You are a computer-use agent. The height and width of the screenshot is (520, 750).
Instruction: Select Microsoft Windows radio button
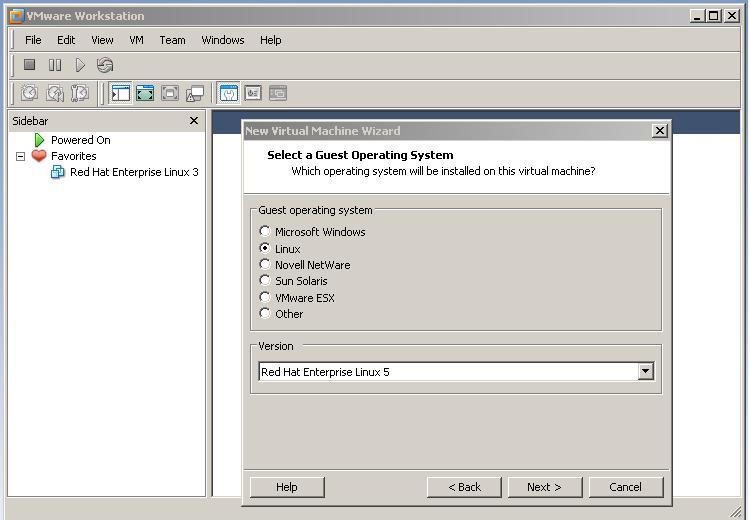tap(265, 231)
